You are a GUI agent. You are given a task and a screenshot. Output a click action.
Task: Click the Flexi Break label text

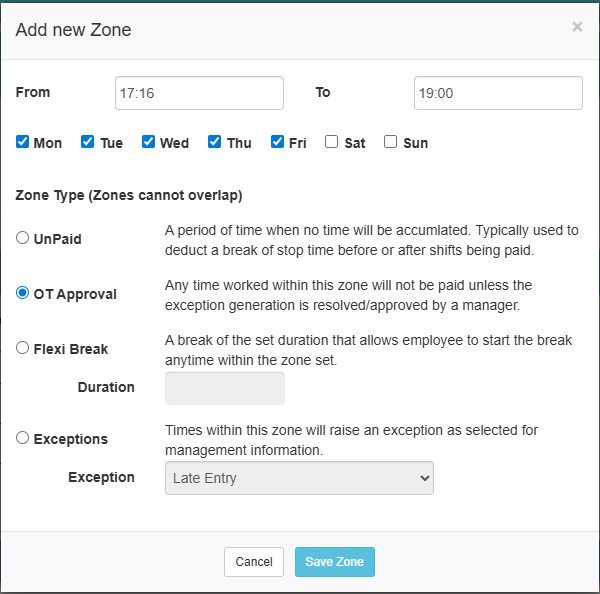tap(70, 349)
